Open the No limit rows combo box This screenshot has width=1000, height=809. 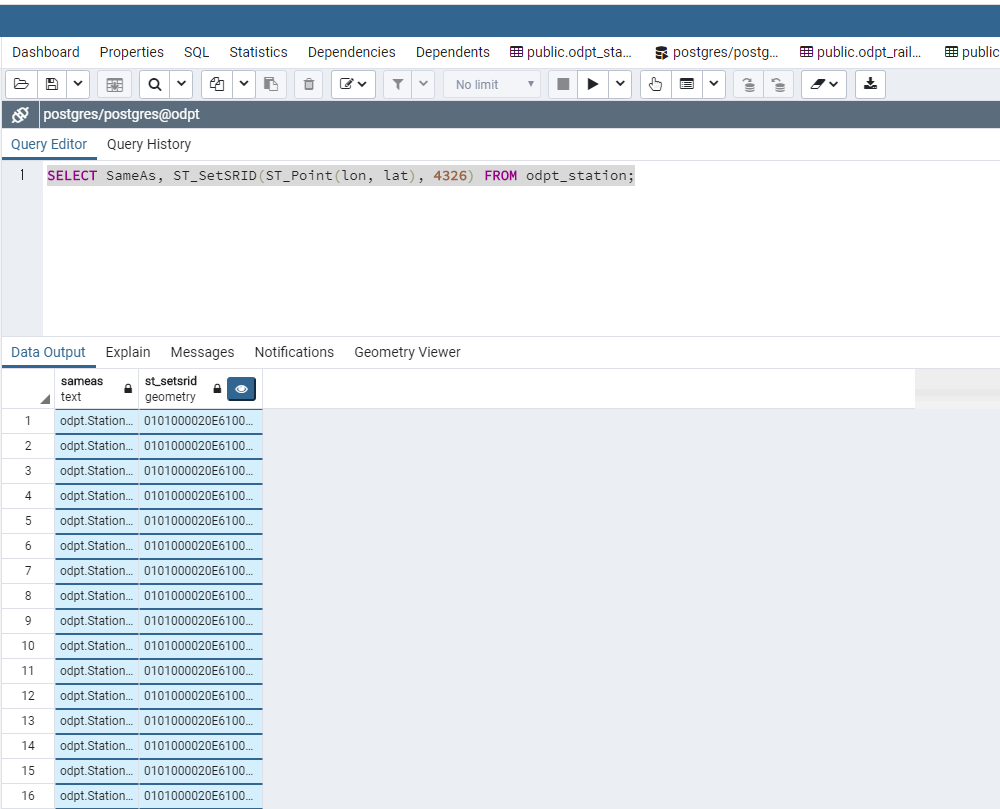click(x=492, y=84)
